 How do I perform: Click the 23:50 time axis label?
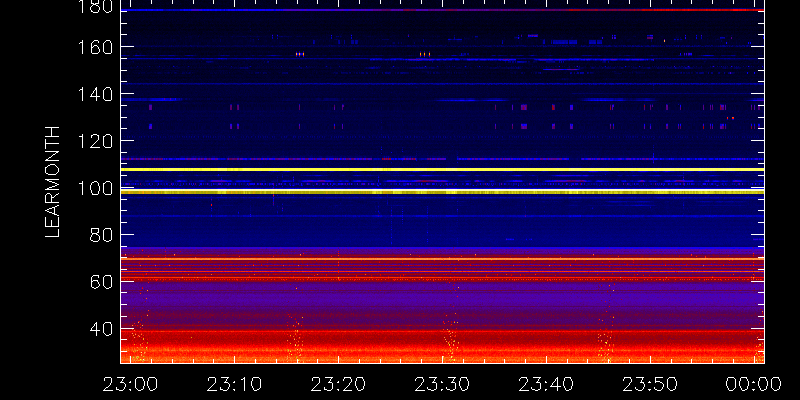(650, 384)
